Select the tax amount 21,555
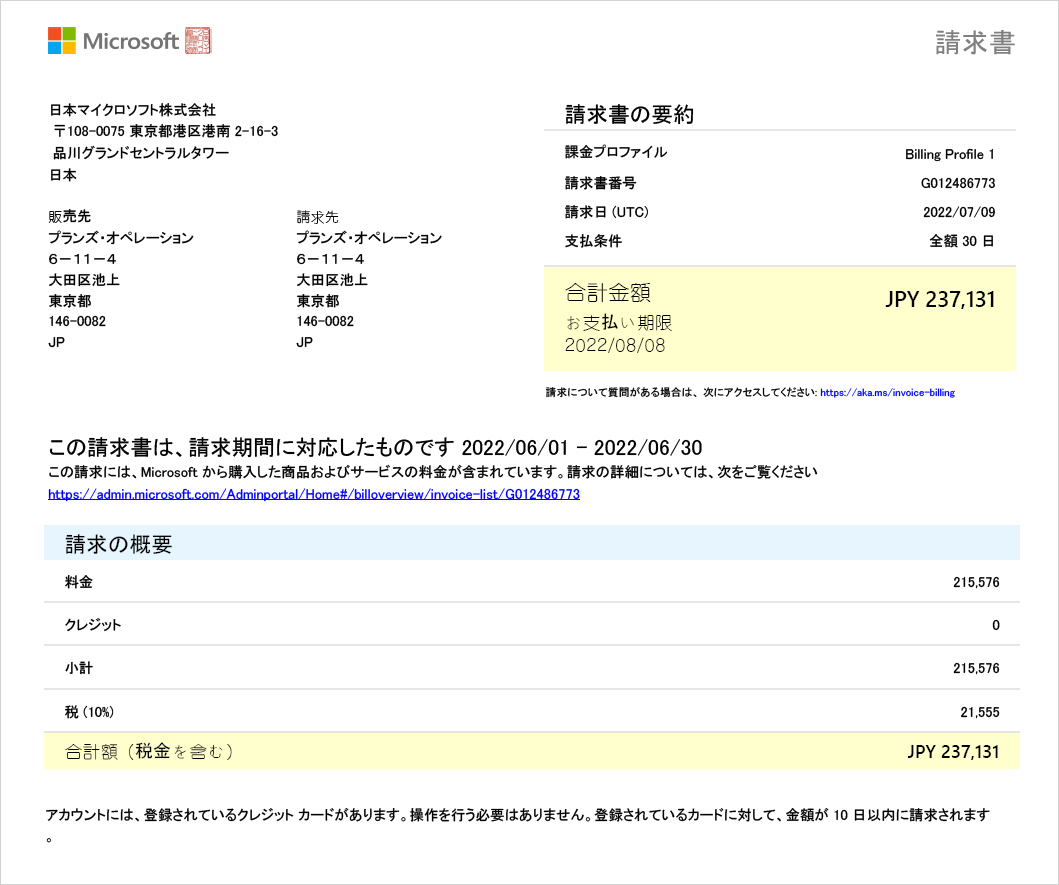The width and height of the screenshot is (1059, 885). tap(979, 712)
